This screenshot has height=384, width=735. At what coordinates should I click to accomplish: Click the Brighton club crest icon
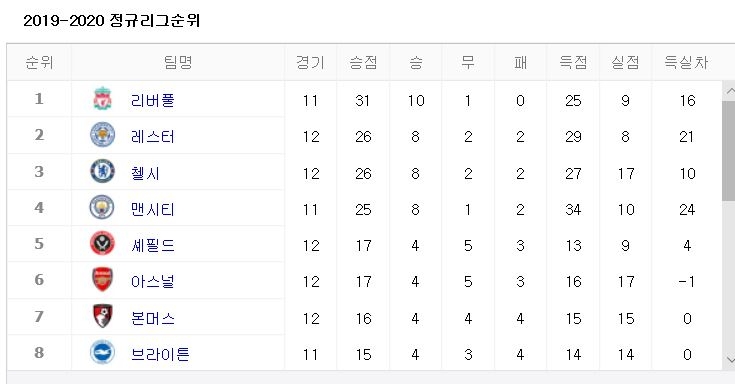[102, 352]
